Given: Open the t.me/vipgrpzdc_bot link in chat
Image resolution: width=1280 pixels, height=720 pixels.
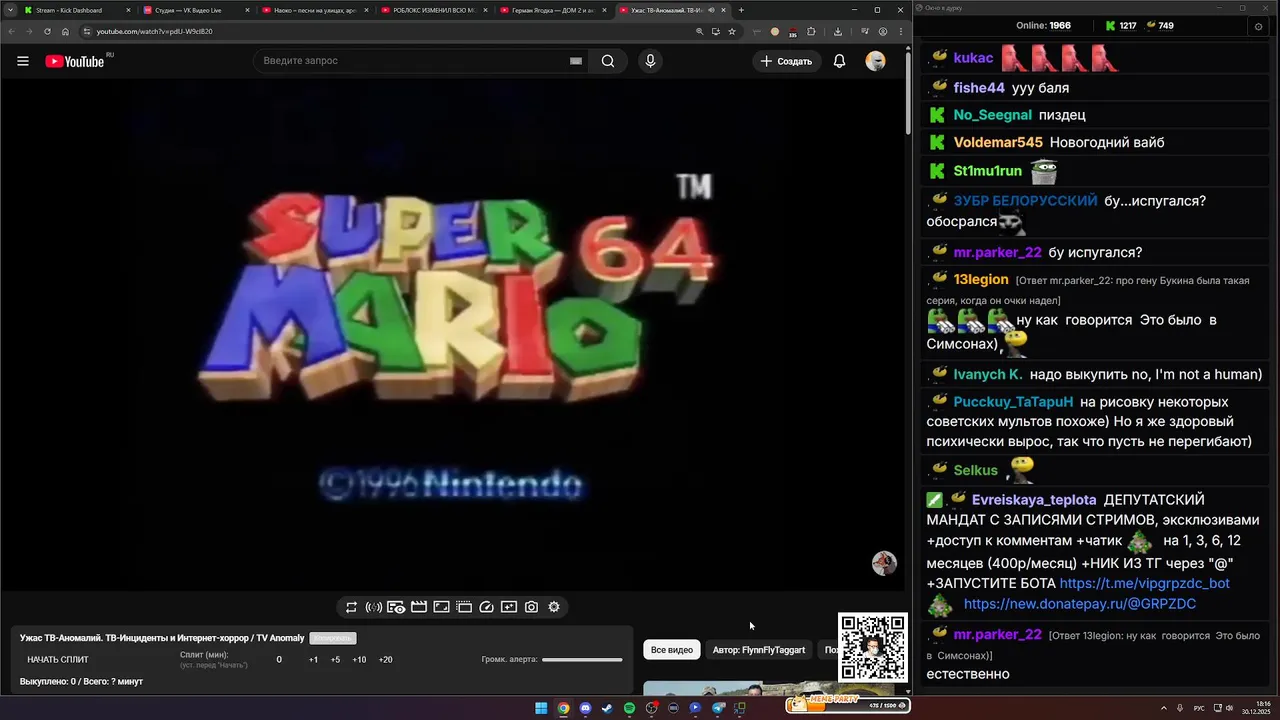Looking at the screenshot, I should click(x=1144, y=583).
